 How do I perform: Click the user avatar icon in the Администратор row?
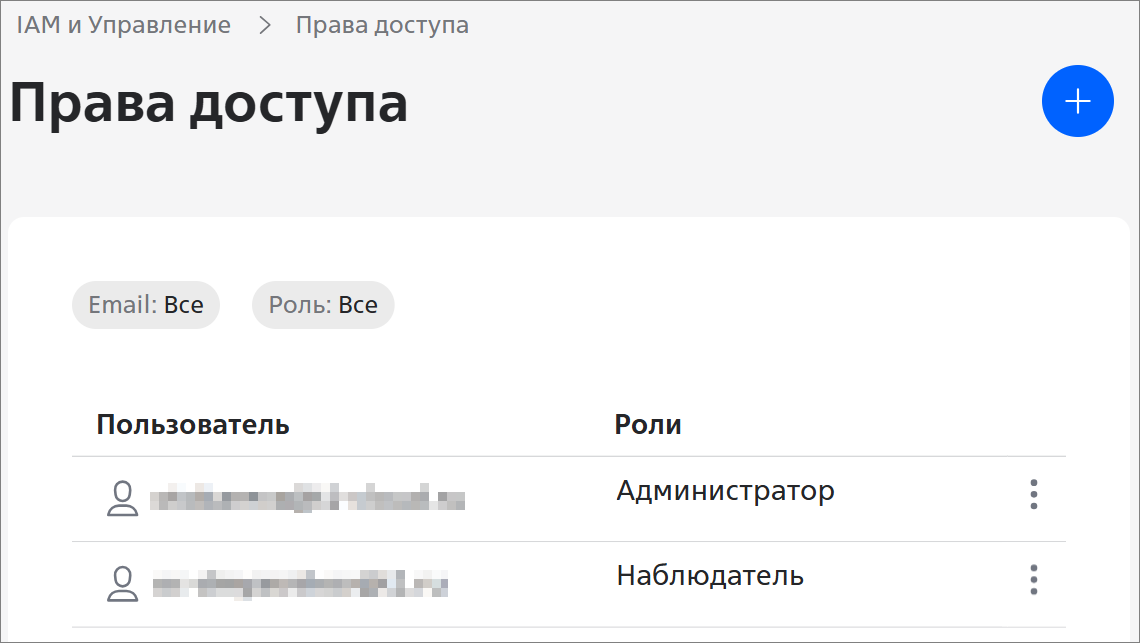pyautogui.click(x=122, y=498)
